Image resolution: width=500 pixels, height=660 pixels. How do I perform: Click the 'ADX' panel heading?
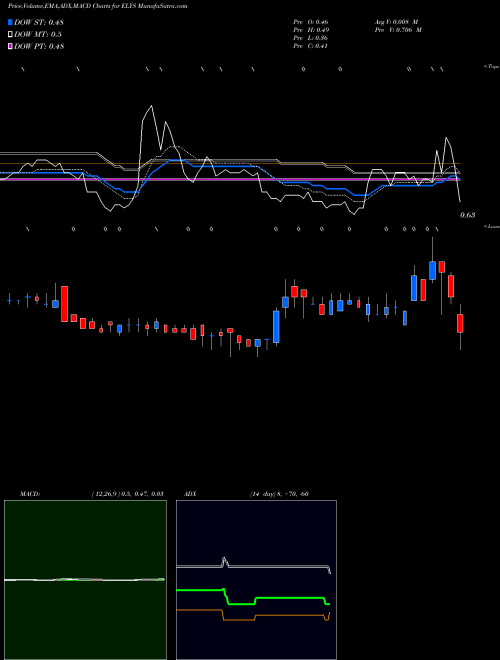pos(190,494)
